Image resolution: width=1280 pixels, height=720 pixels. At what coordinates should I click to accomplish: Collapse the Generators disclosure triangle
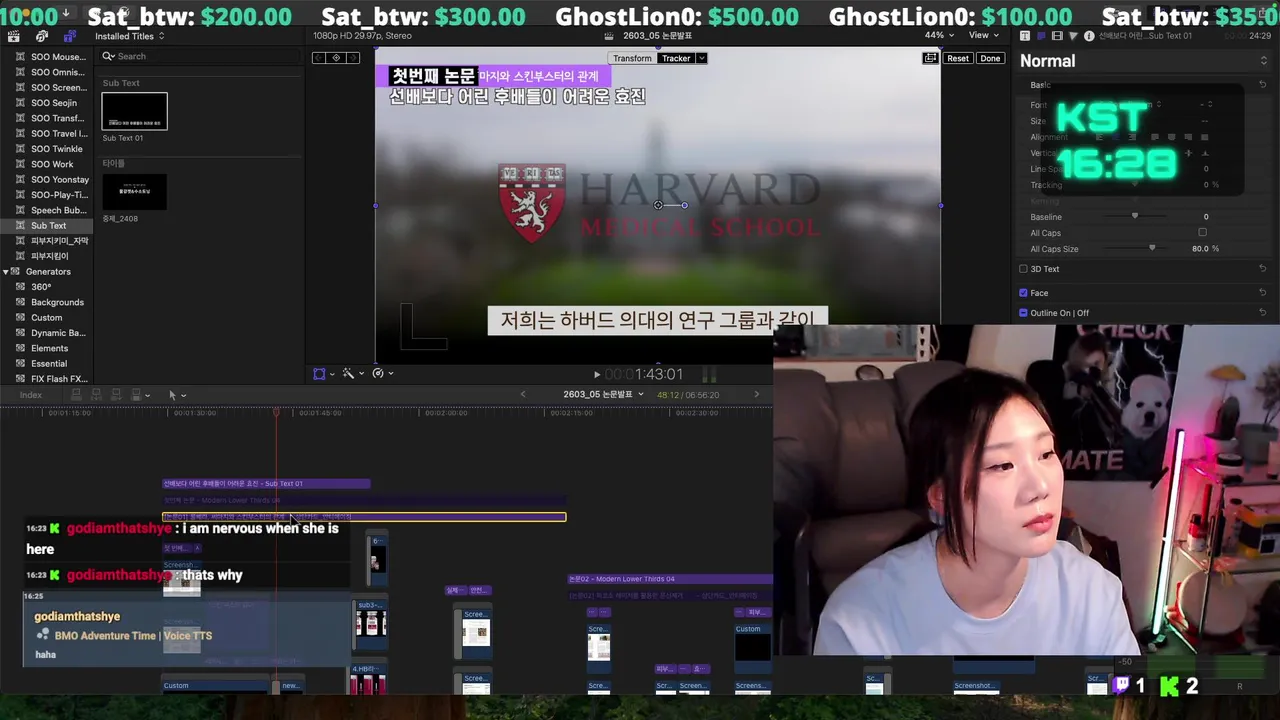click(x=6, y=272)
